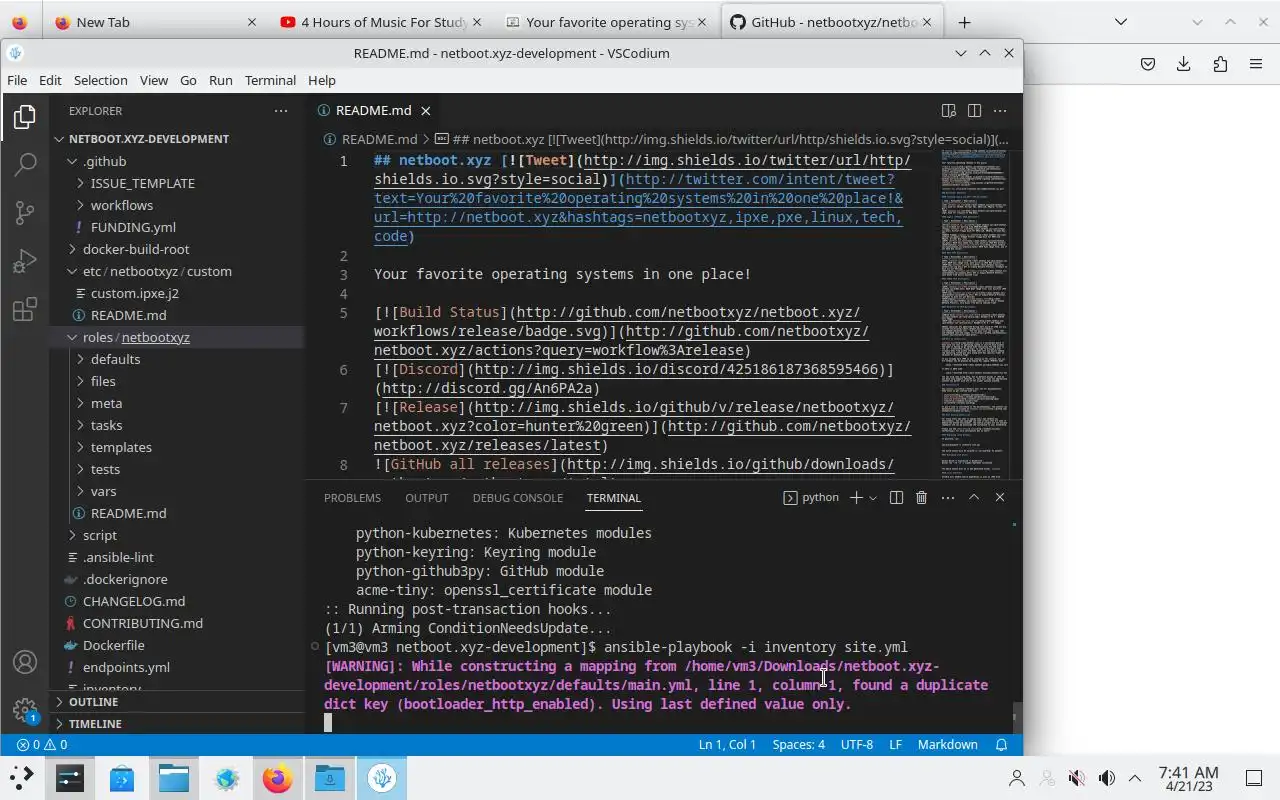Change indentation via Spaces: 4
Viewport: 1280px width, 800px height.
[x=798, y=745]
